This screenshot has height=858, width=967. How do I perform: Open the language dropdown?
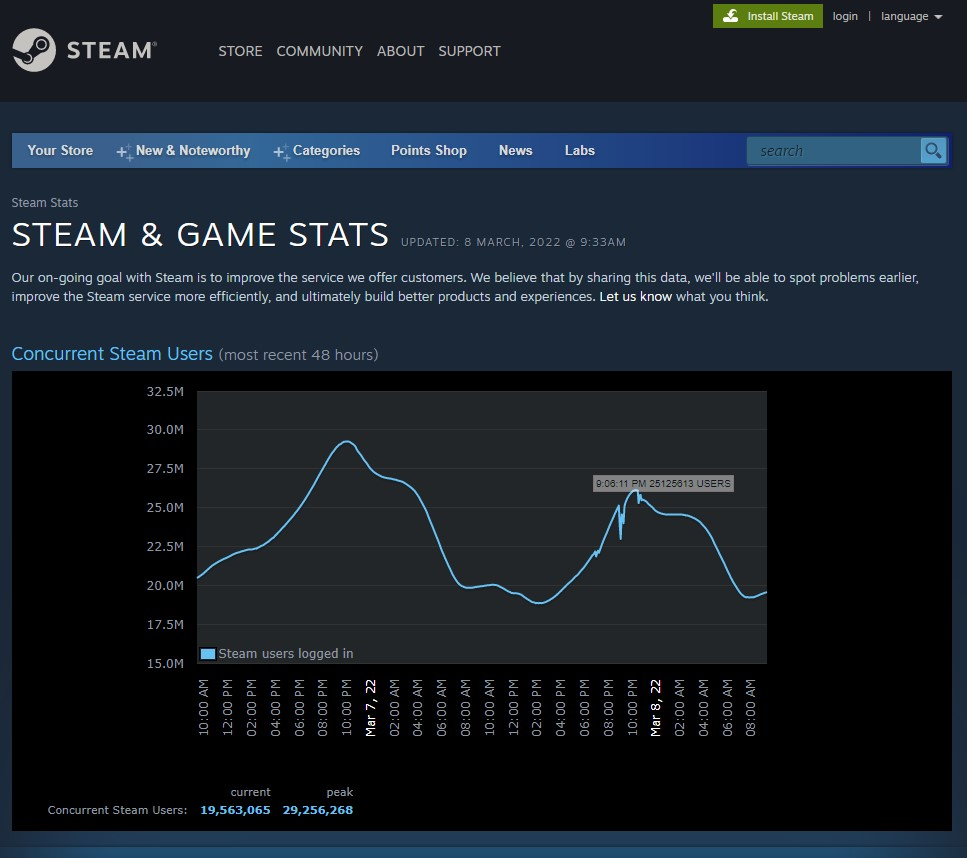click(x=911, y=16)
